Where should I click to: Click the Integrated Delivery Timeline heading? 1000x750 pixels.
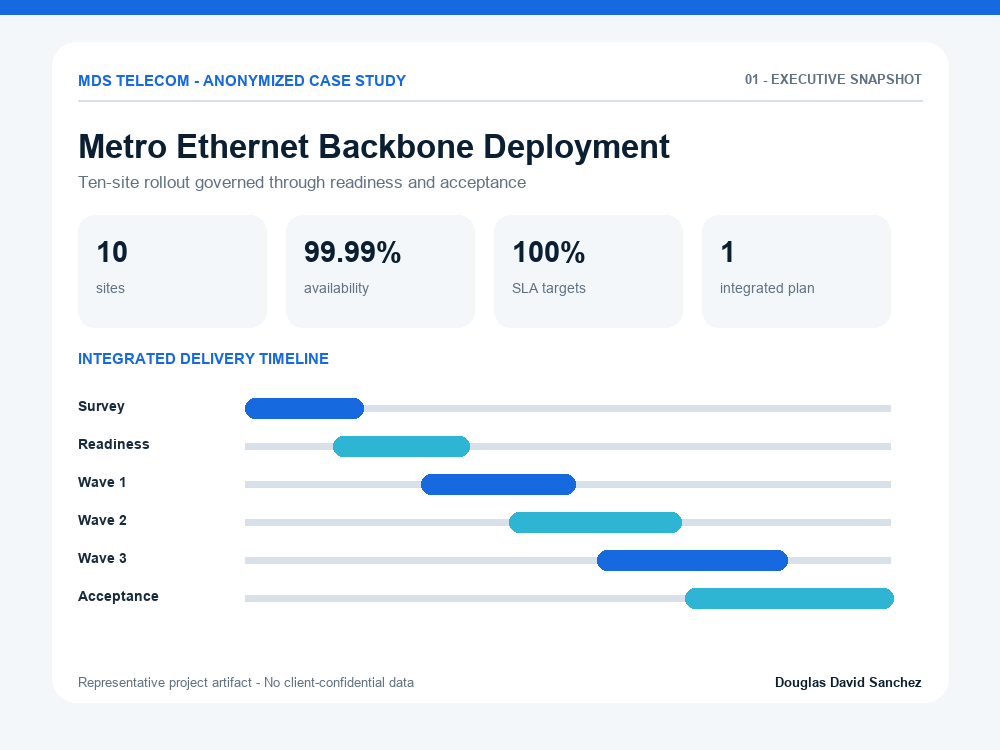(203, 359)
